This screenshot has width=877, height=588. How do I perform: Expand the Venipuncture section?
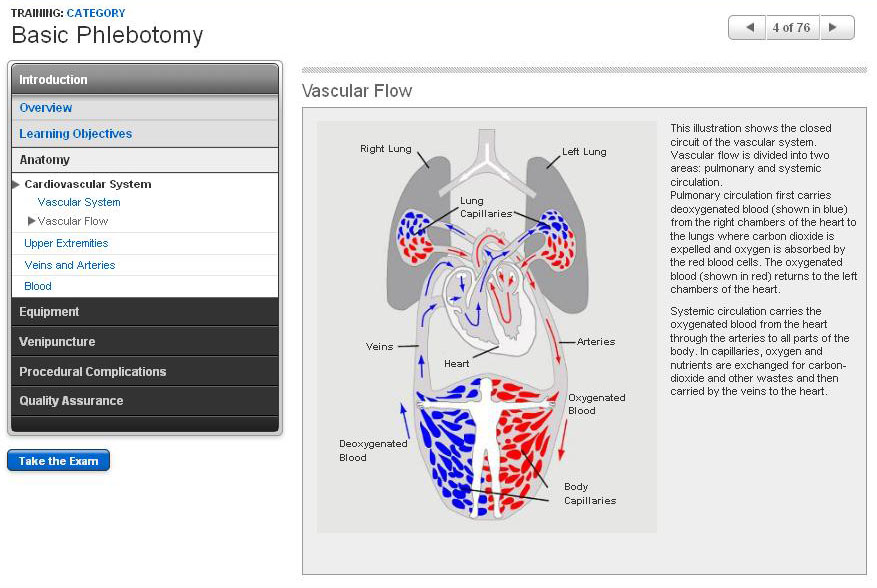tap(57, 342)
